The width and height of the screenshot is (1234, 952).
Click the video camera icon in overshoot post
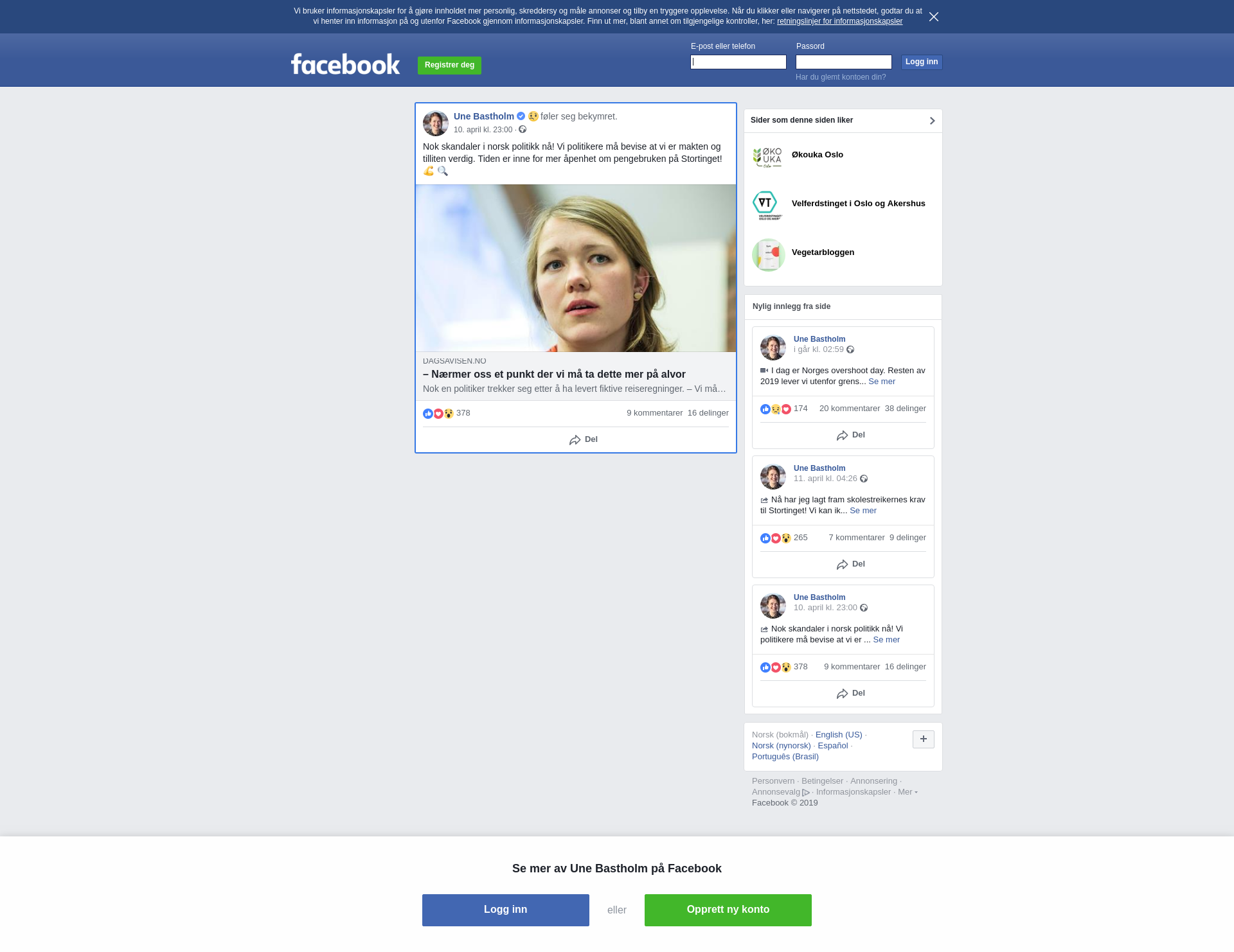point(764,371)
